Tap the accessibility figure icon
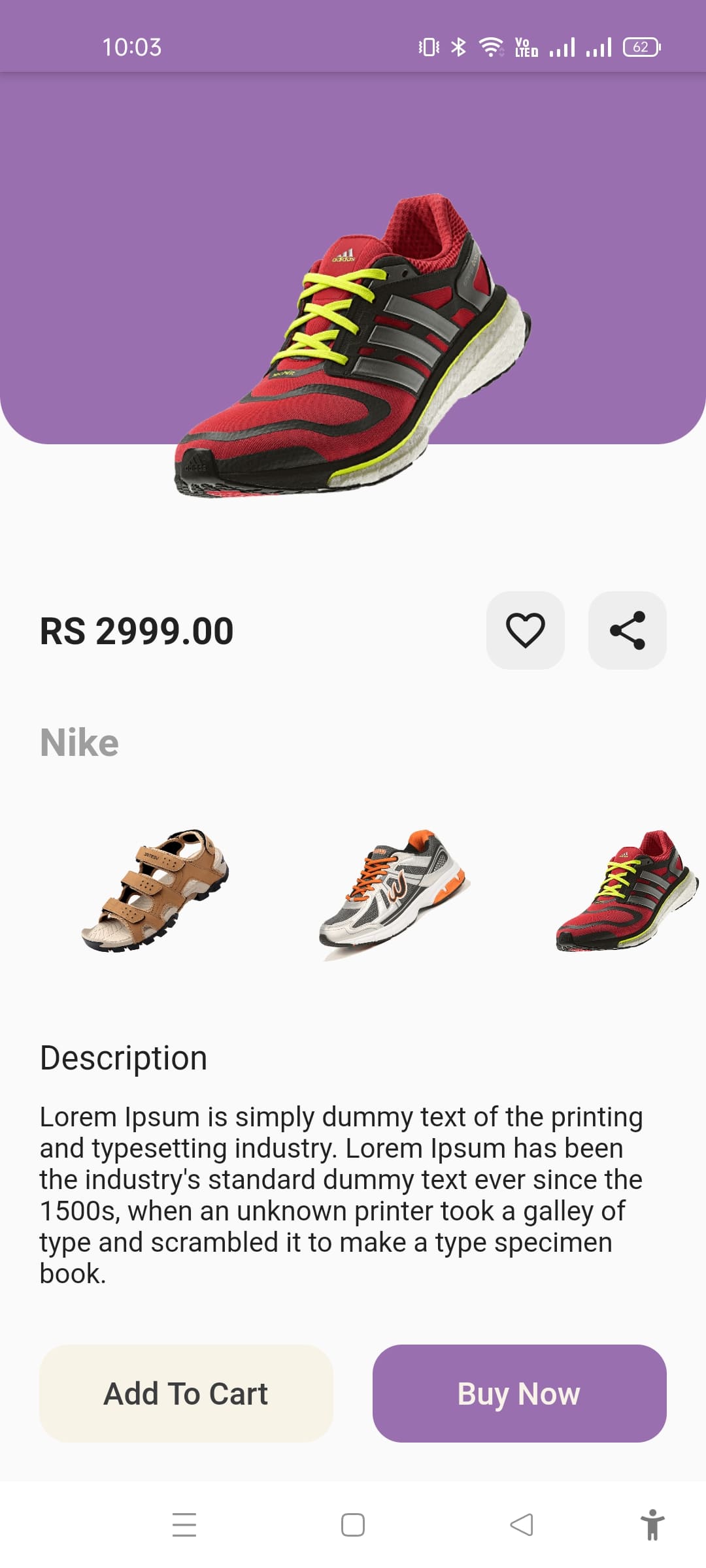This screenshot has width=706, height=1568. click(x=652, y=1525)
